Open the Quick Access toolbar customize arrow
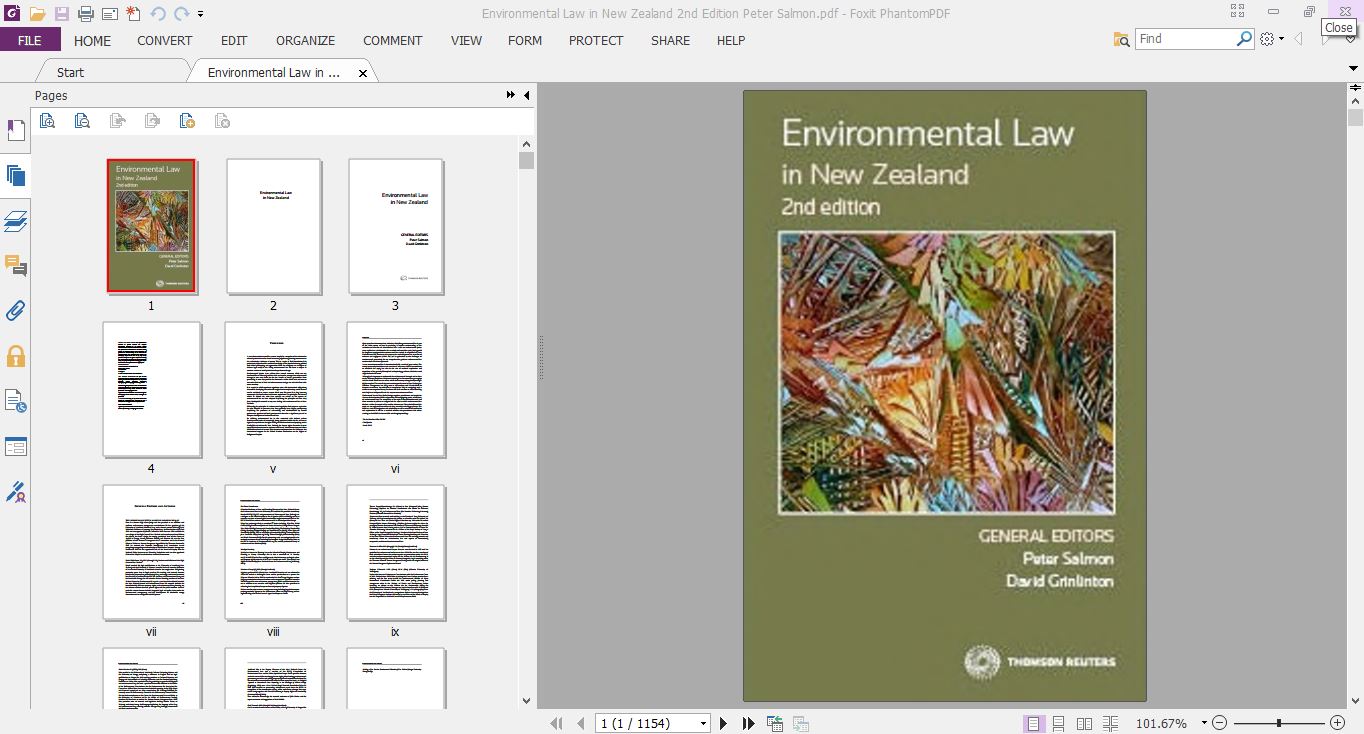 201,14
